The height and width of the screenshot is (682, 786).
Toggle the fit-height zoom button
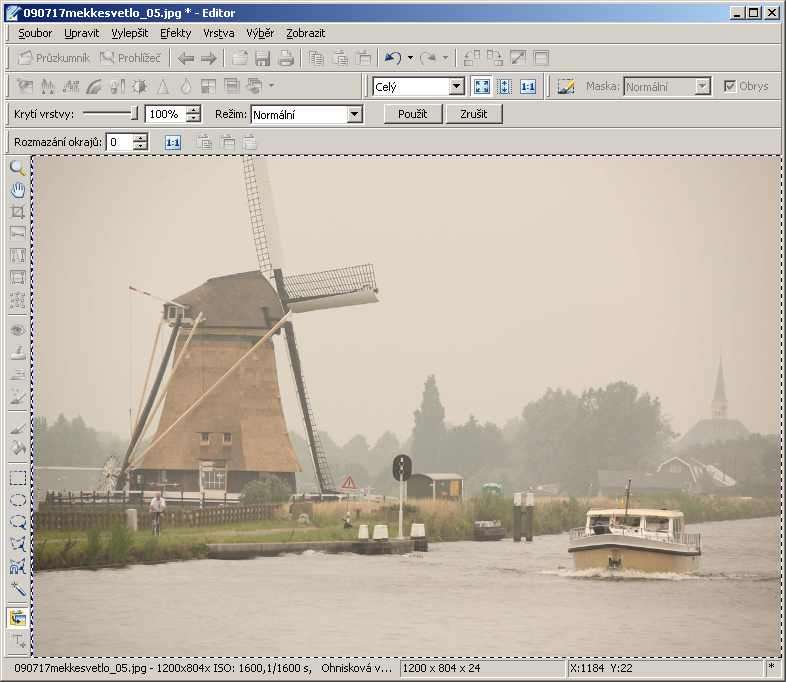pyautogui.click(x=505, y=87)
